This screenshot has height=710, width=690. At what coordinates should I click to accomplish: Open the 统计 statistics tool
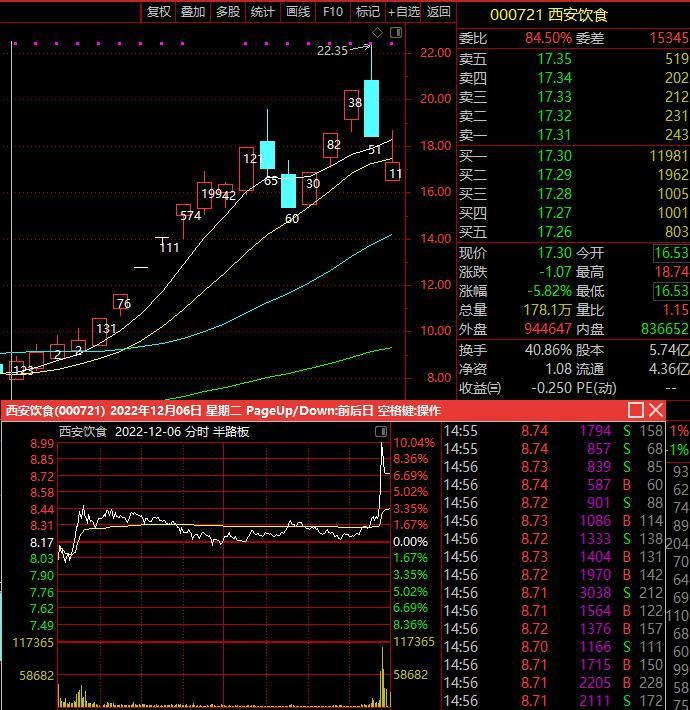[x=263, y=12]
